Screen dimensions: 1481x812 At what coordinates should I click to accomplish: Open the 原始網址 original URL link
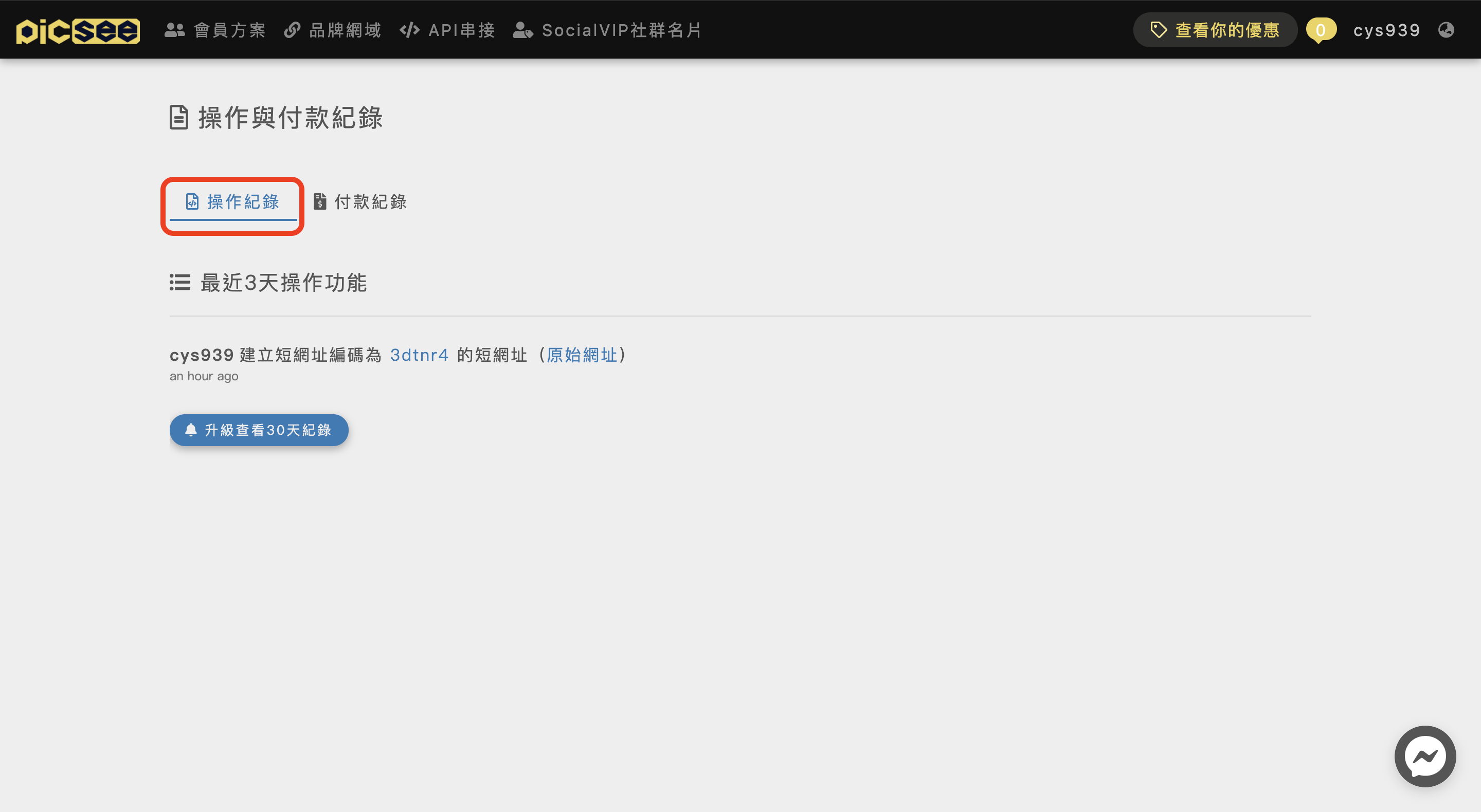pos(582,355)
